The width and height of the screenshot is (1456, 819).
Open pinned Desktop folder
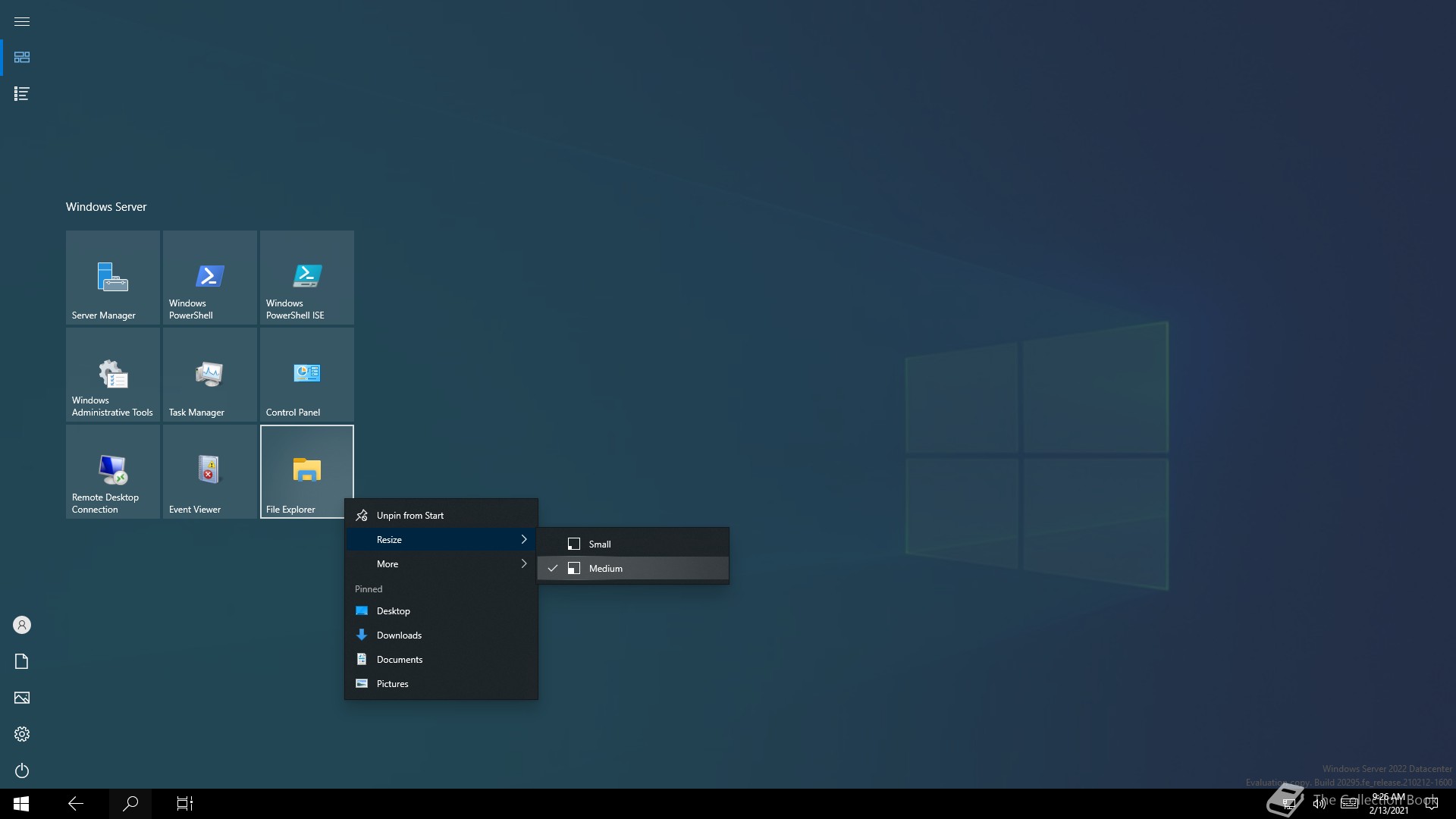(441, 611)
